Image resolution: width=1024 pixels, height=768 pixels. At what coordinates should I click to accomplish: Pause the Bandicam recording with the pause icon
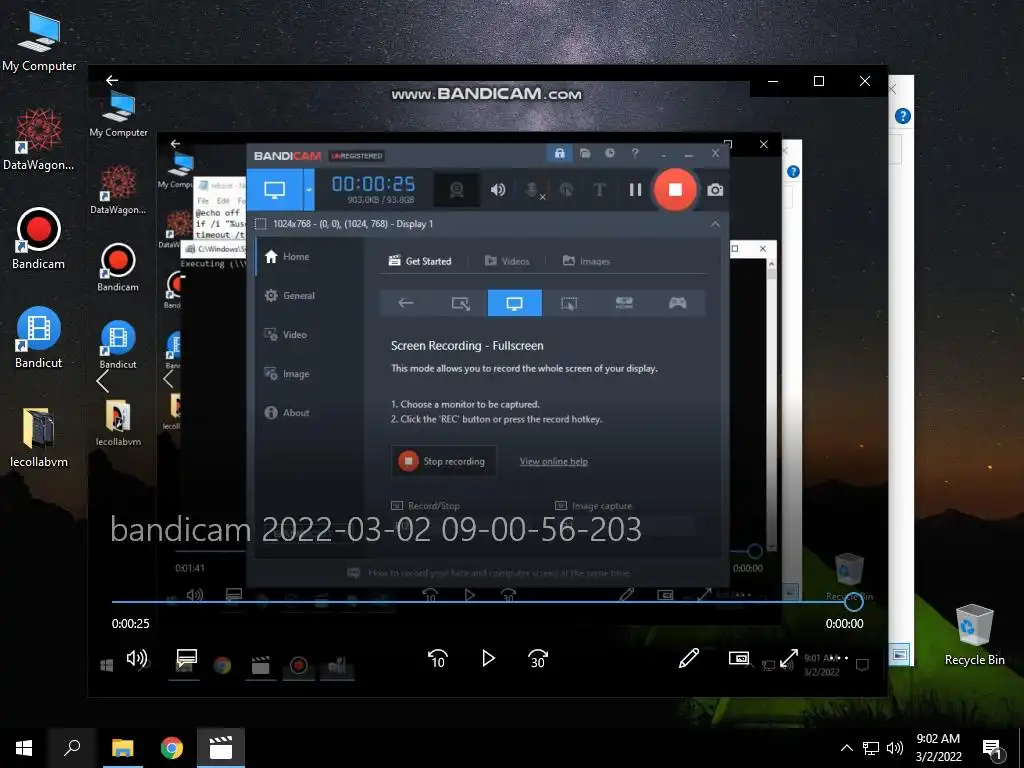coord(635,189)
